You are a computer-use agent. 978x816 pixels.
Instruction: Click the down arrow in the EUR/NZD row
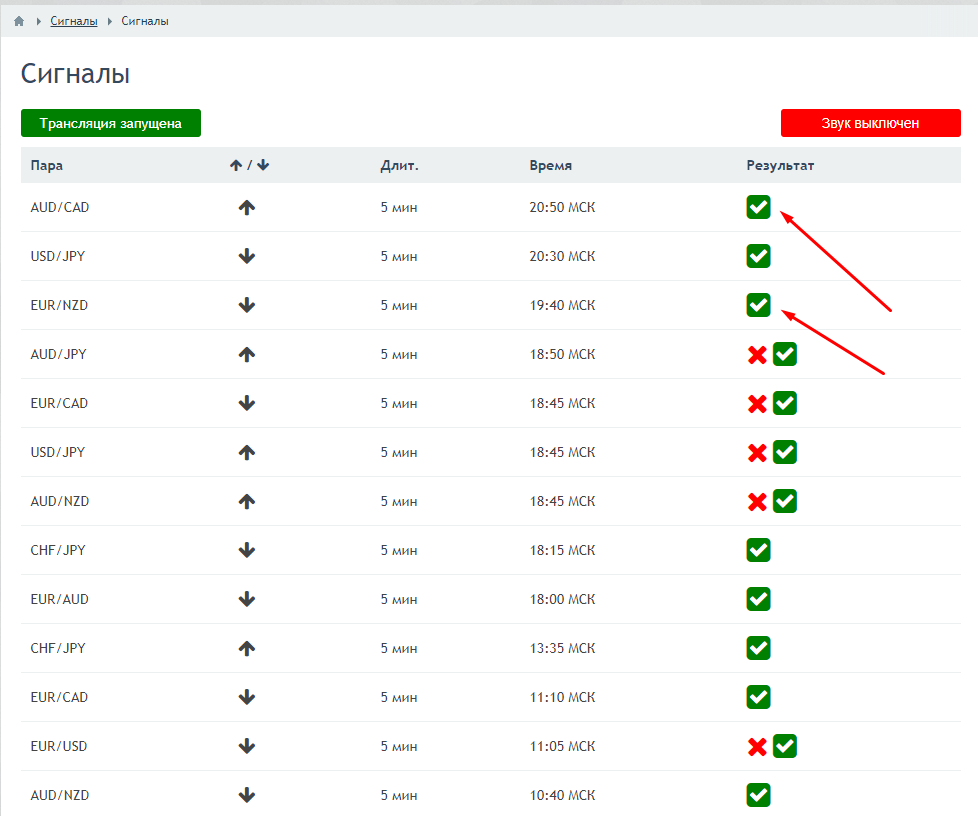point(247,305)
